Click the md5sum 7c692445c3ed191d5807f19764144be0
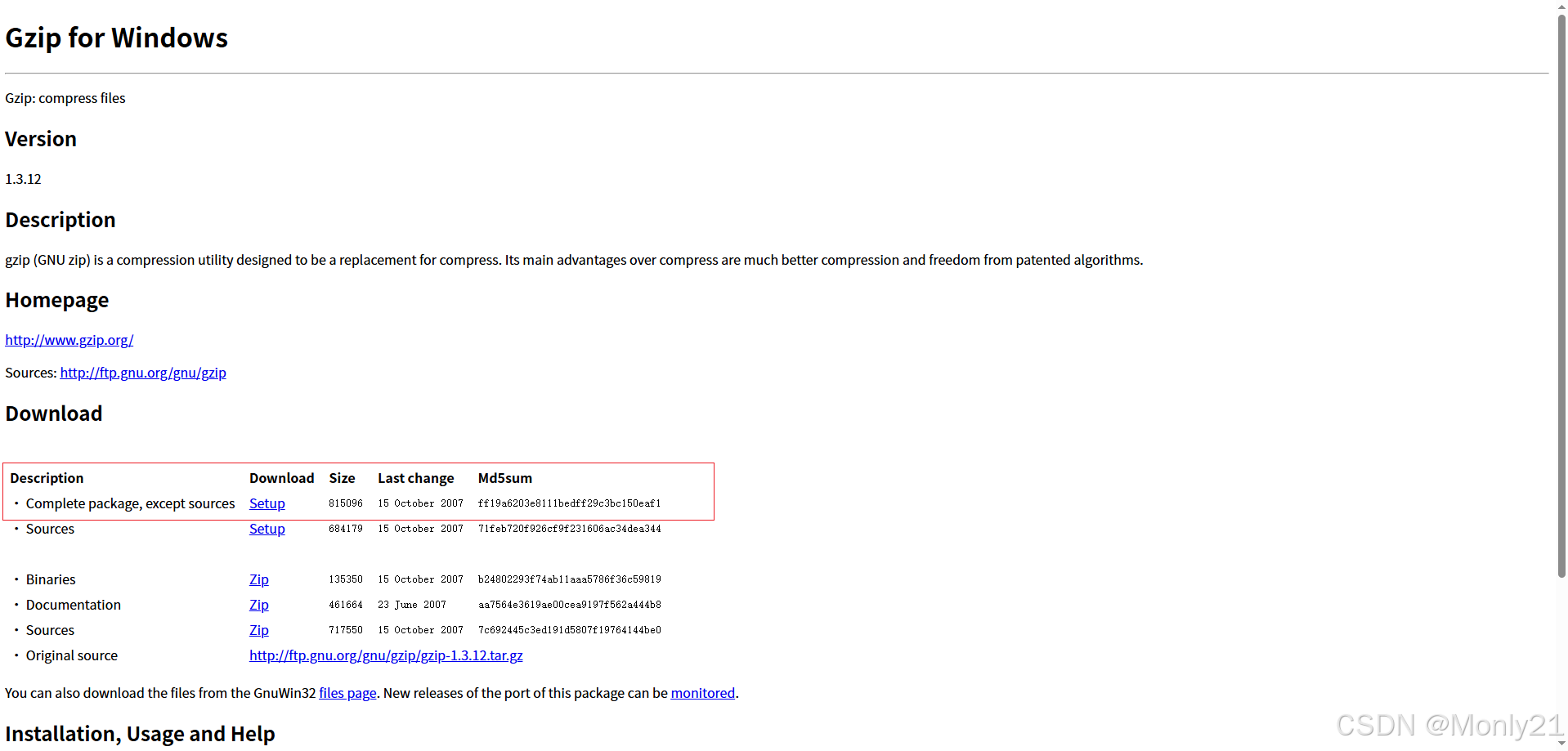1568x751 pixels. click(570, 630)
